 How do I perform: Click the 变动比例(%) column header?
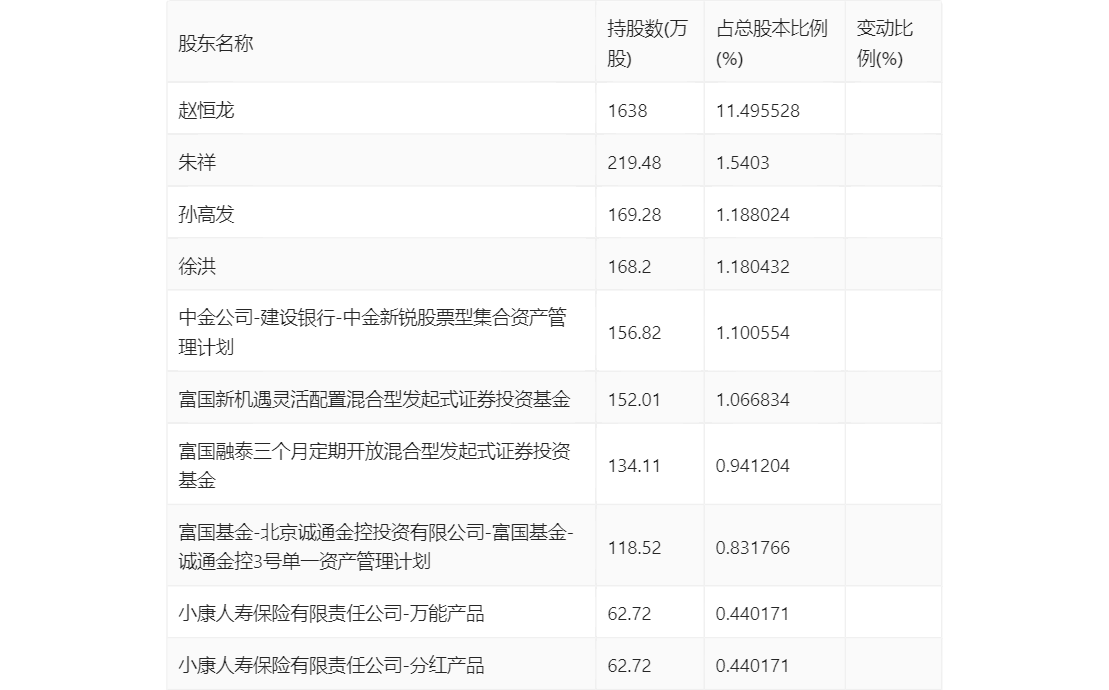coord(884,43)
